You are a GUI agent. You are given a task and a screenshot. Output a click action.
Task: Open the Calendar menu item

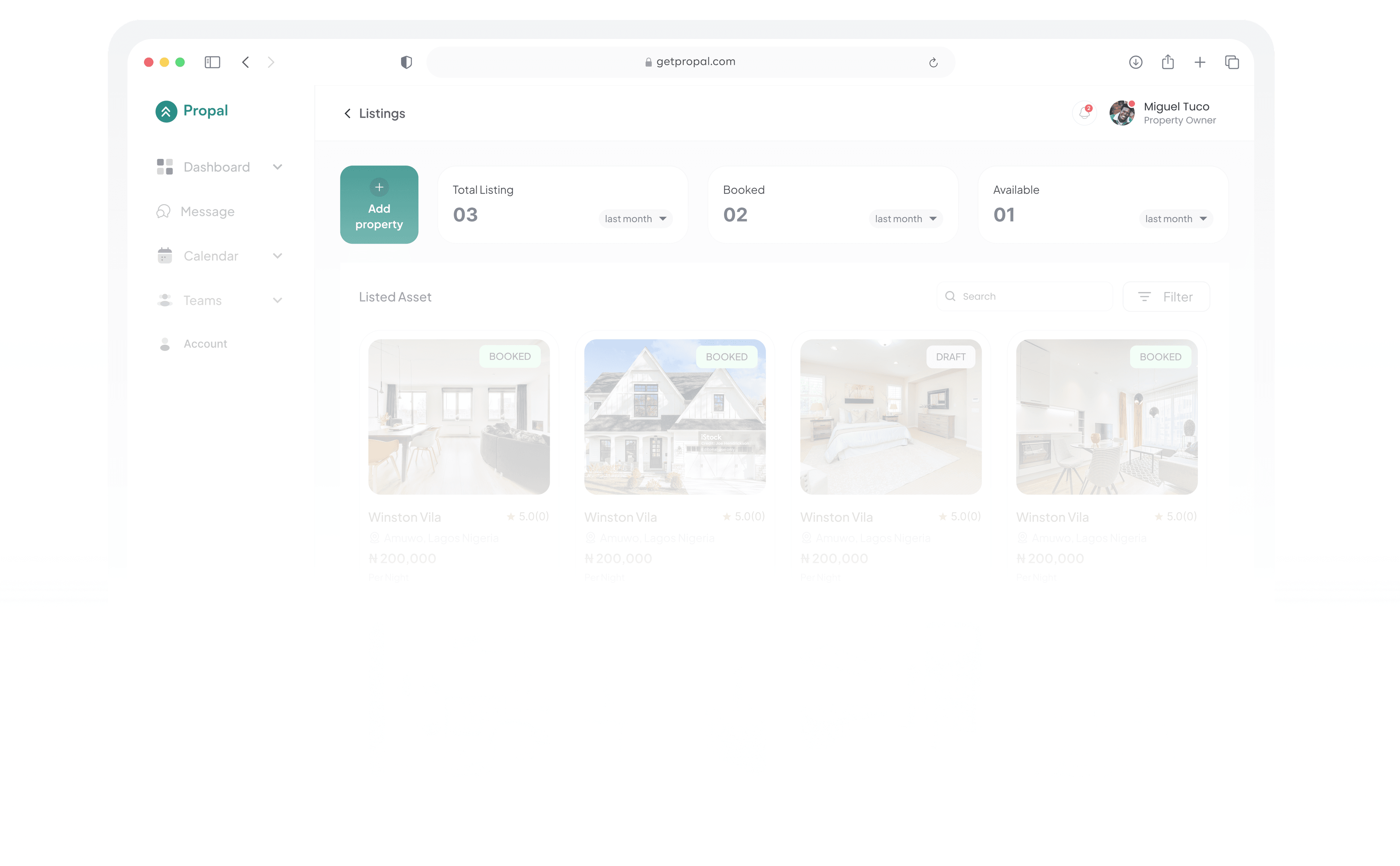point(220,256)
